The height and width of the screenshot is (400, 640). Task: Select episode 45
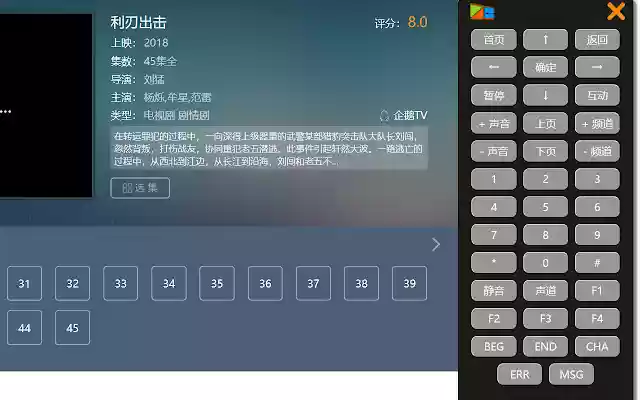point(73,328)
